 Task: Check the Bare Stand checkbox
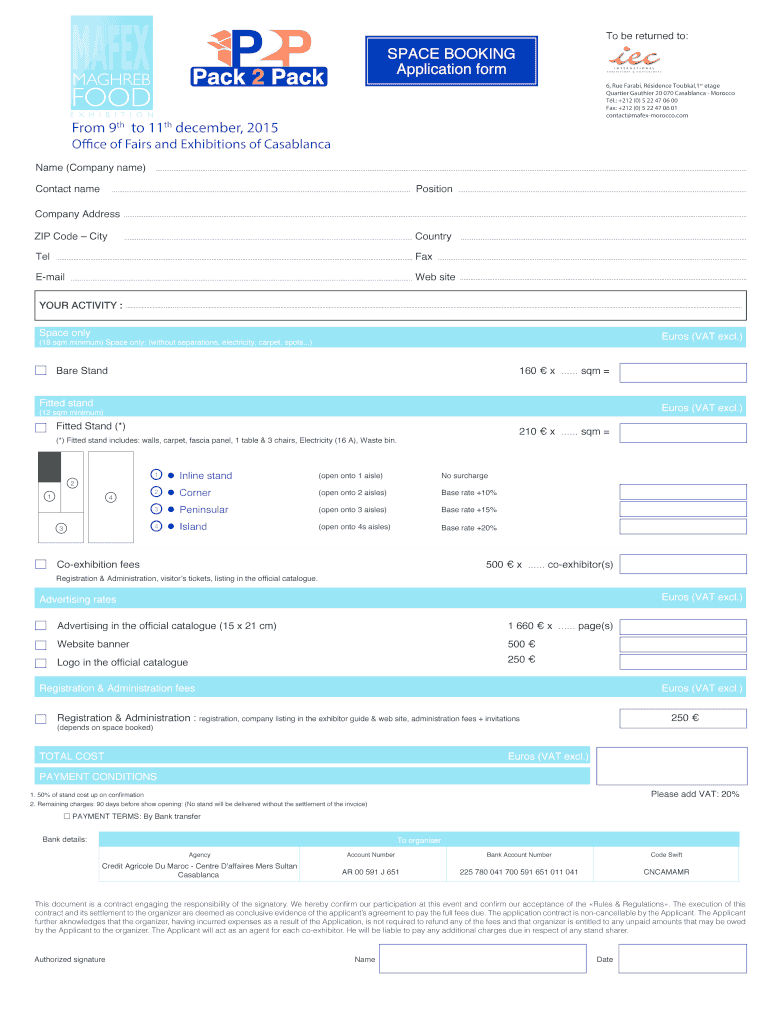(41, 371)
